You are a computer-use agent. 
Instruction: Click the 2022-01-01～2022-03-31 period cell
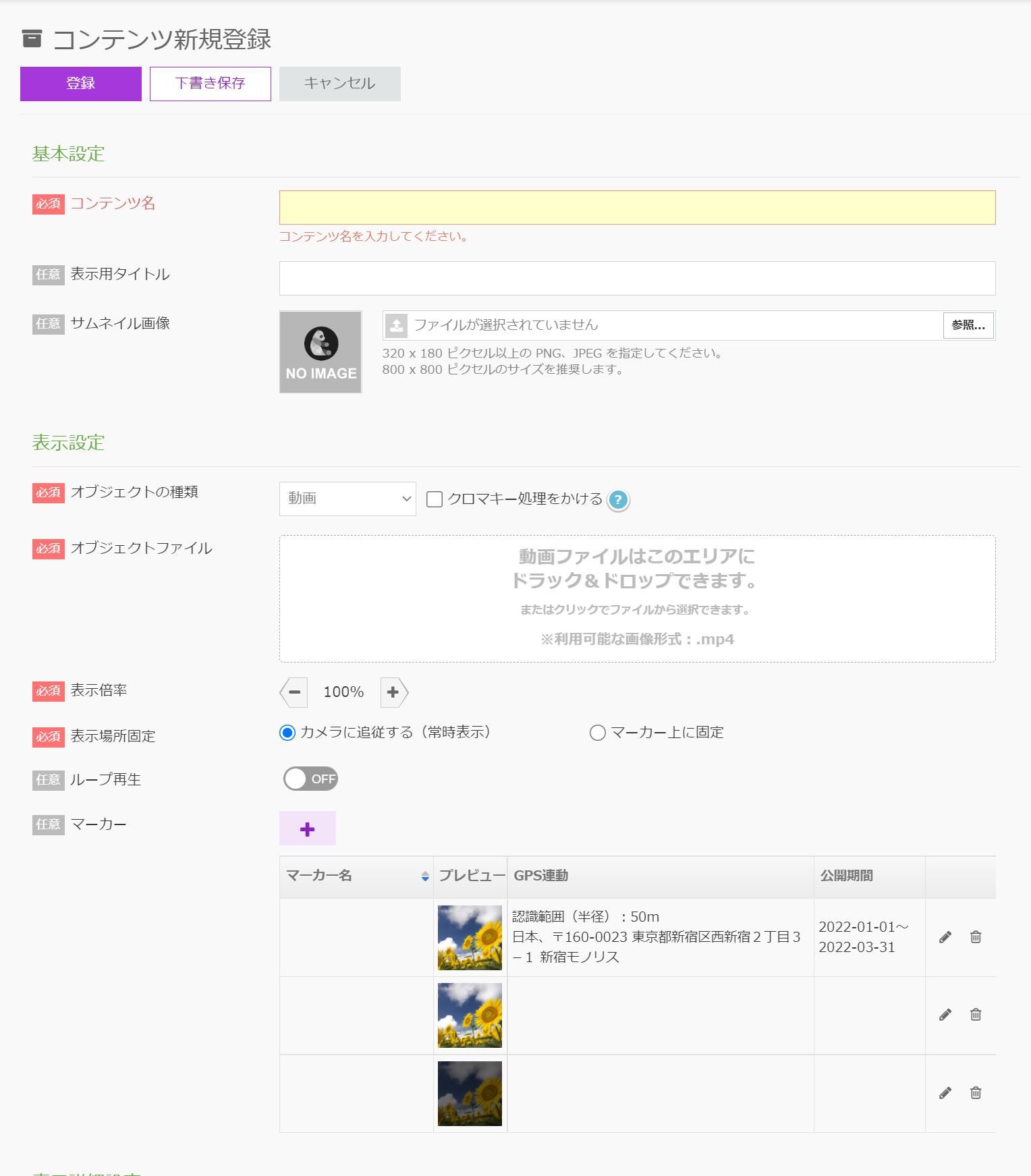pos(869,937)
